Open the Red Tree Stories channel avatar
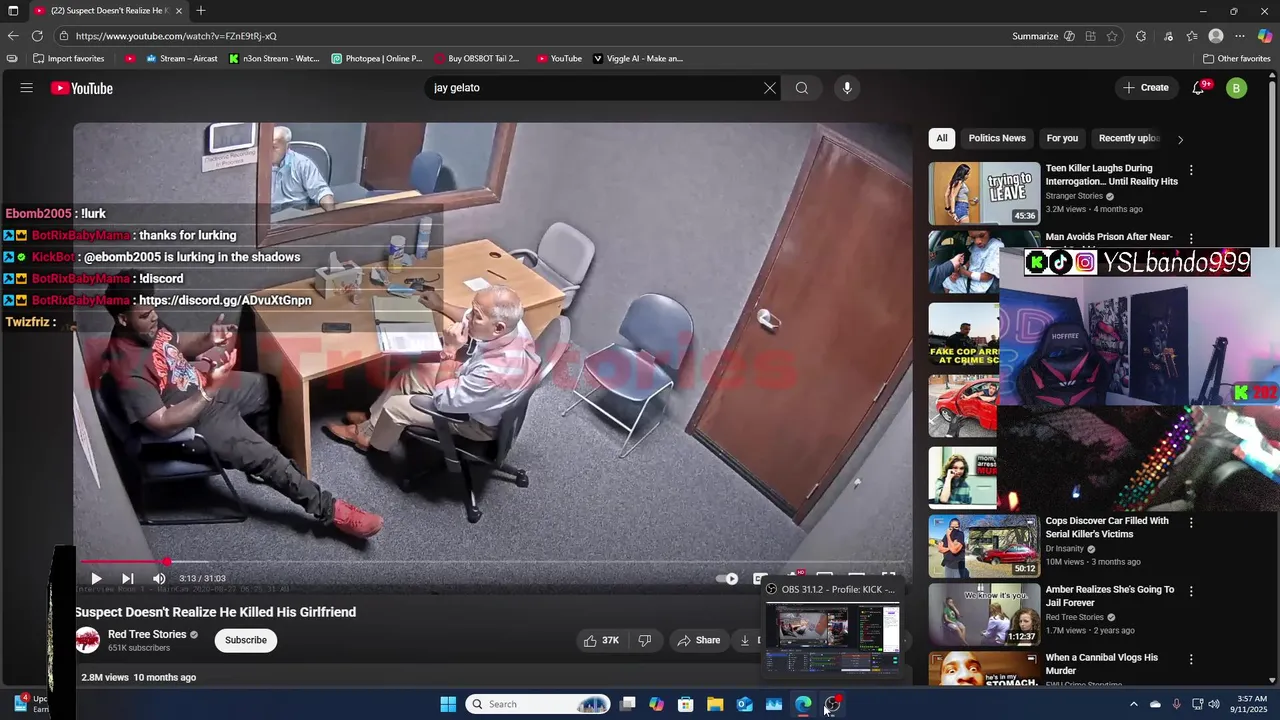The width and height of the screenshot is (1280, 720). [x=87, y=640]
